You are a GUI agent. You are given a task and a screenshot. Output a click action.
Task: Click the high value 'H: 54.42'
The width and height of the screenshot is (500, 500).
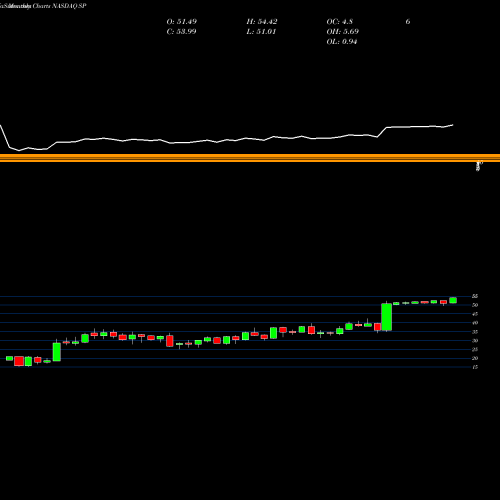click(x=262, y=22)
